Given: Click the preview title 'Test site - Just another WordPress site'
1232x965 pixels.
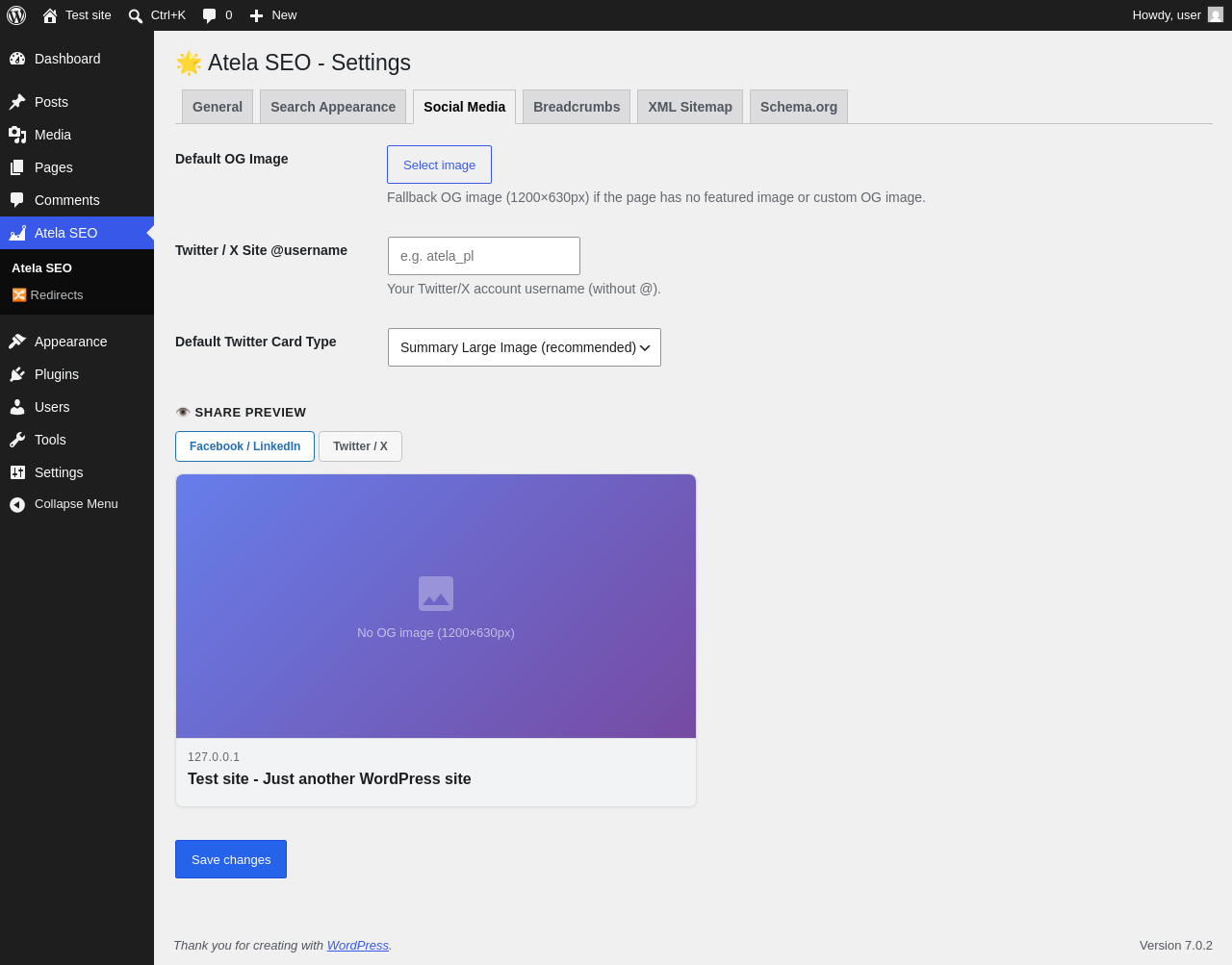Looking at the screenshot, I should click(329, 779).
